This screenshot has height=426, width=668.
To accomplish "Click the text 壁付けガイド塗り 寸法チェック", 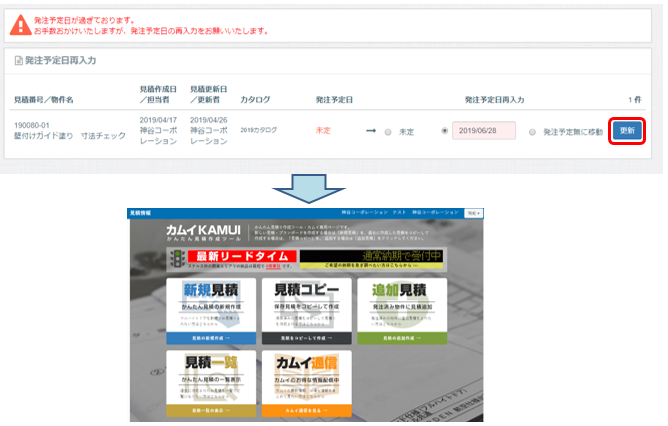I will tap(70, 136).
